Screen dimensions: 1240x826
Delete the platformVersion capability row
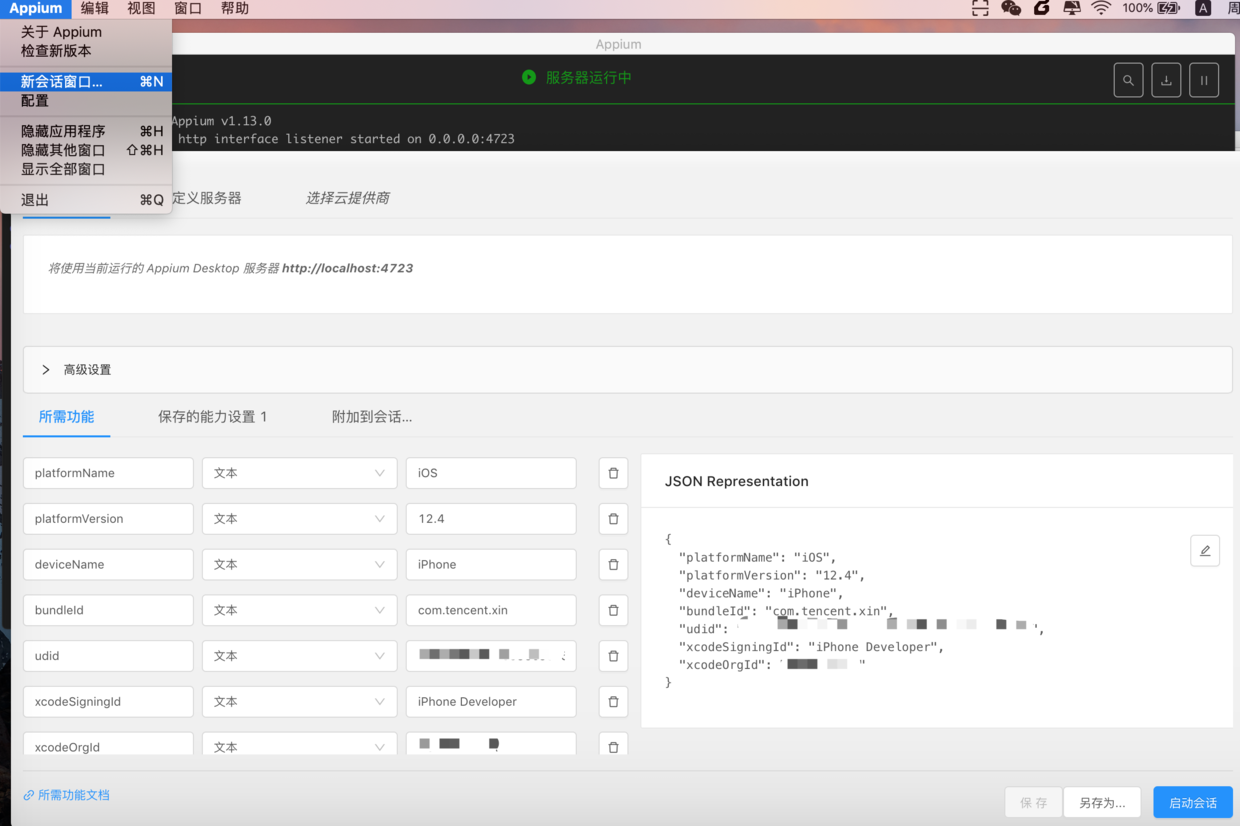[613, 519]
